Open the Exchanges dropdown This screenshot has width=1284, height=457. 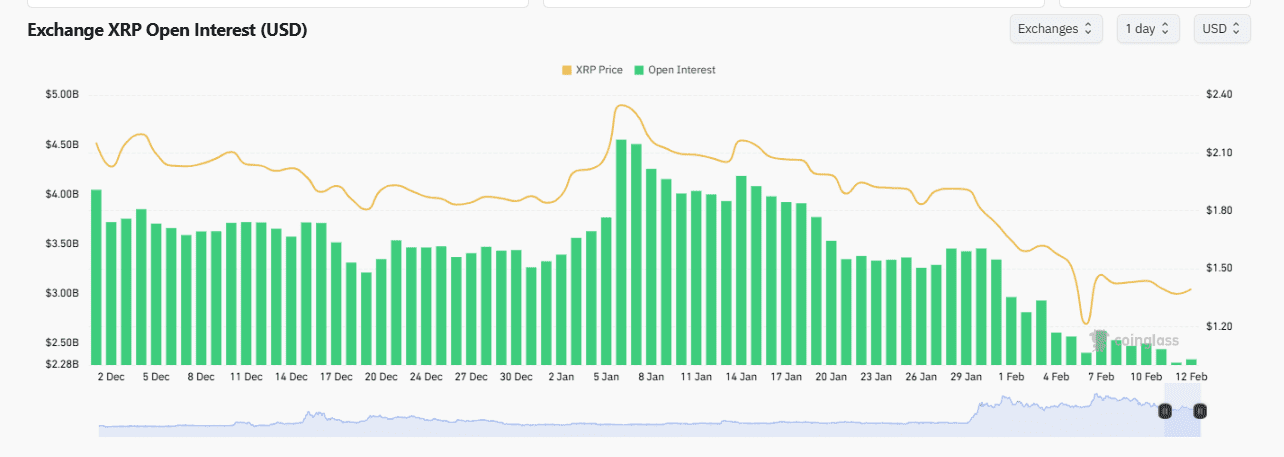point(1056,29)
